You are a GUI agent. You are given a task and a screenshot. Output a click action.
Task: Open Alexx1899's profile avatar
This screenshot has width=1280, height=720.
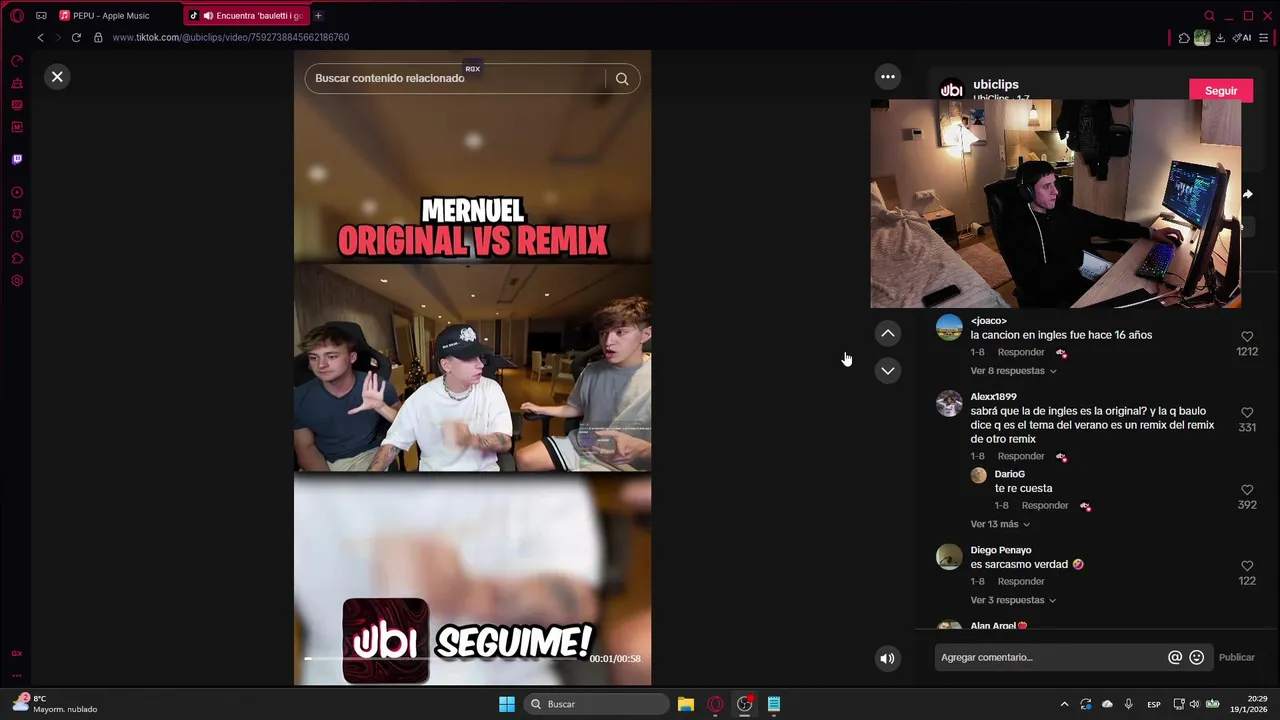click(949, 404)
